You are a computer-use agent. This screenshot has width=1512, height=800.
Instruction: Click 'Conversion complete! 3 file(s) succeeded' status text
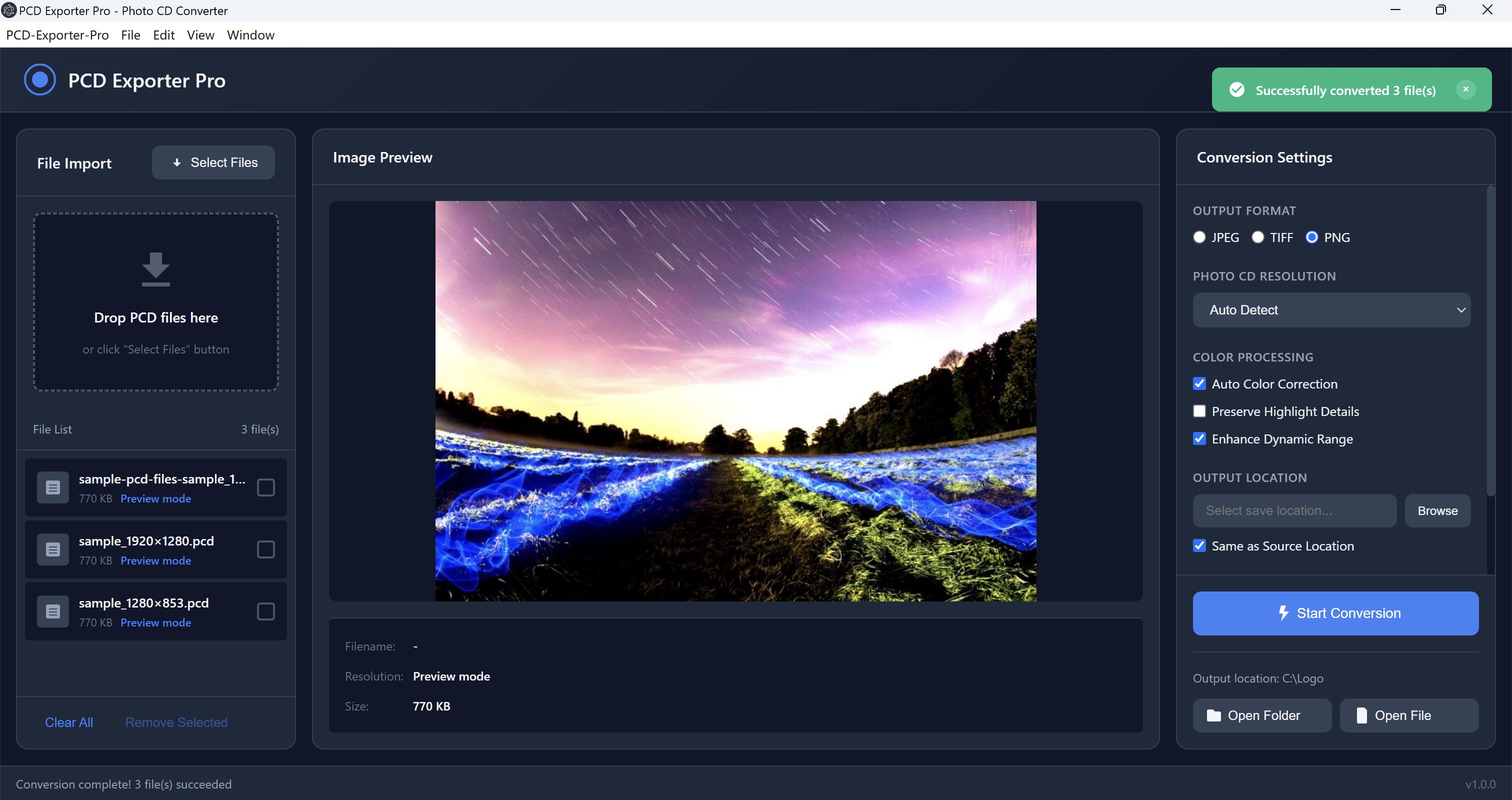point(123,784)
